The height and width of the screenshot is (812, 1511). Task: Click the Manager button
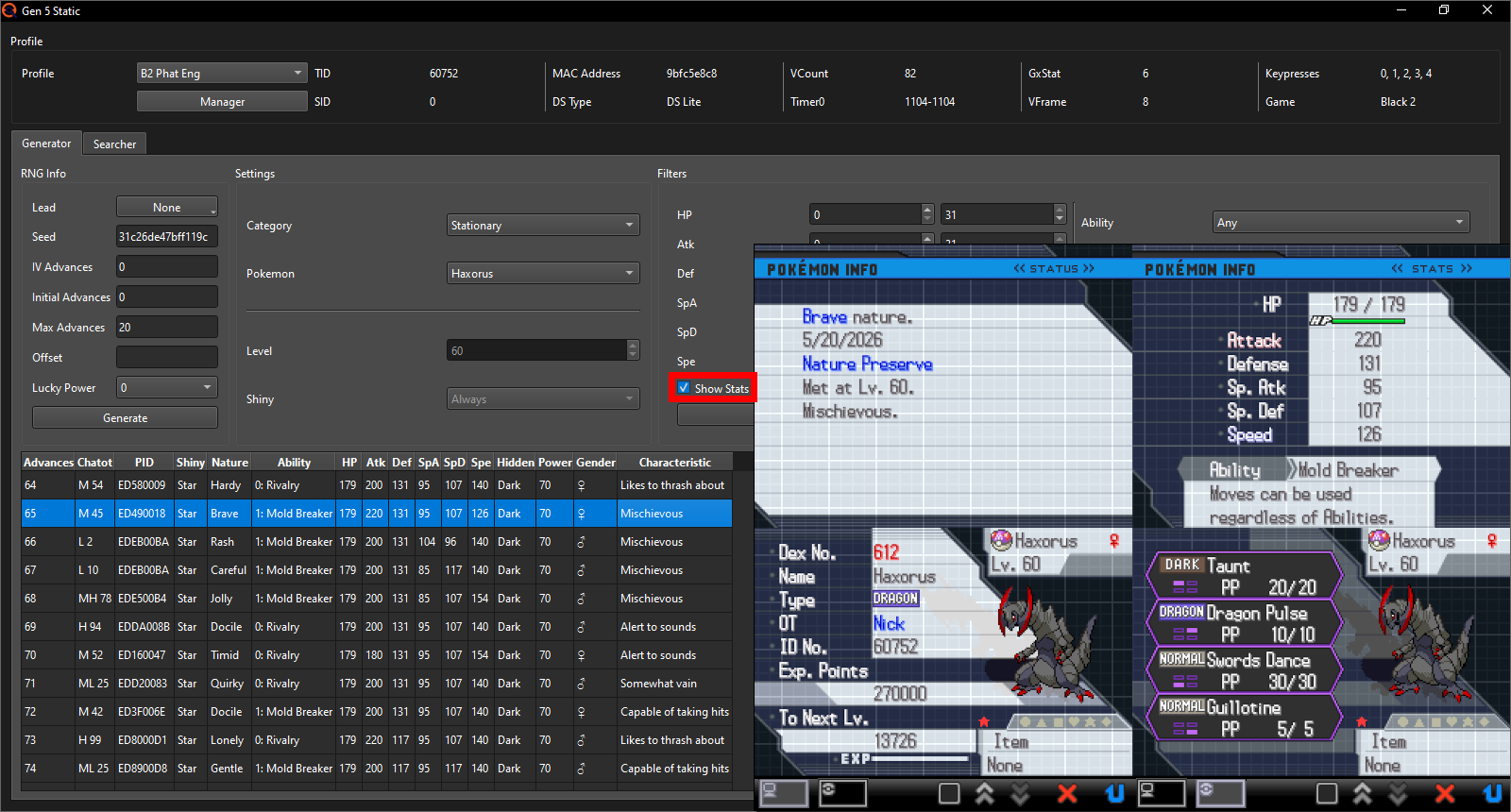coord(222,101)
